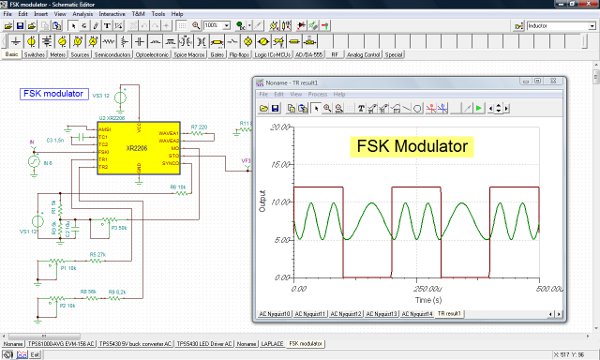The image size is (600, 360).
Task: Open the LAPLACE schematic tab
Action: 272,344
